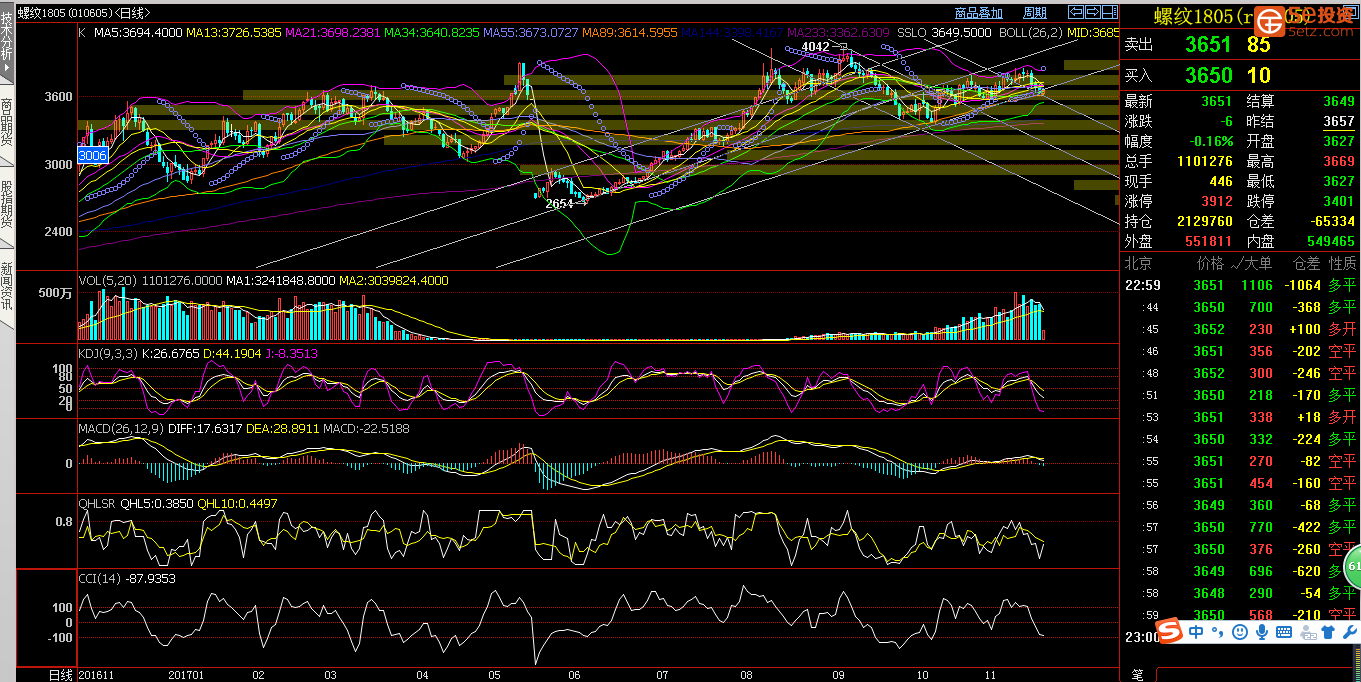Open IME skin (shirt) settings
The width and height of the screenshot is (1361, 682).
pyautogui.click(x=1328, y=632)
